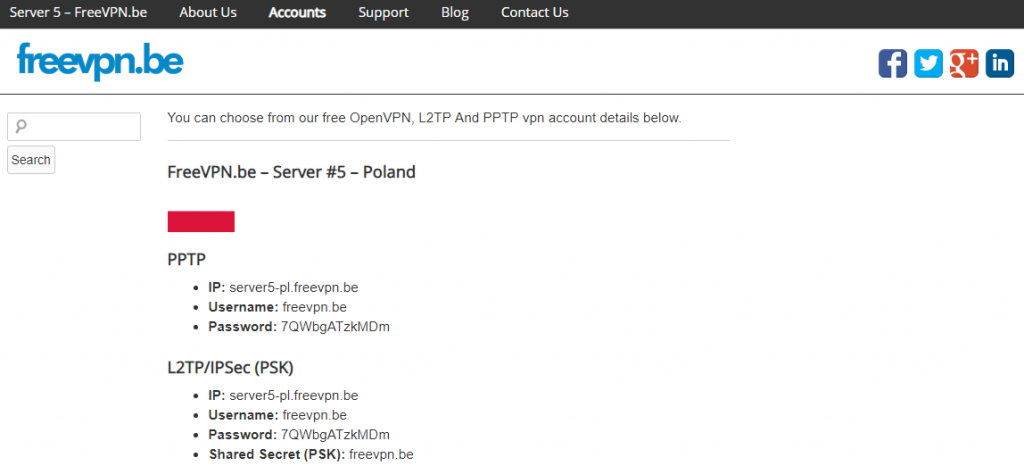The image size is (1024, 466).
Task: Click the red Poland flag image
Action: pyautogui.click(x=201, y=221)
